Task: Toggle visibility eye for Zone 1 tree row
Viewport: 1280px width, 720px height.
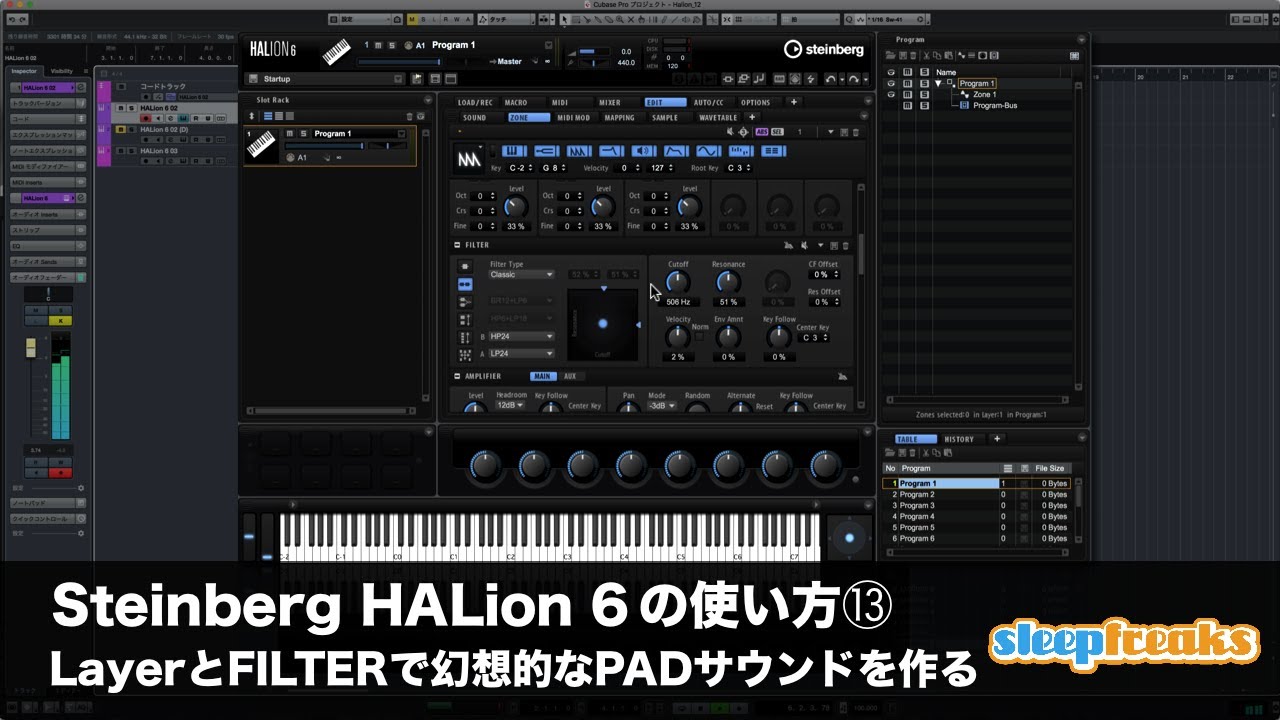Action: [x=891, y=94]
